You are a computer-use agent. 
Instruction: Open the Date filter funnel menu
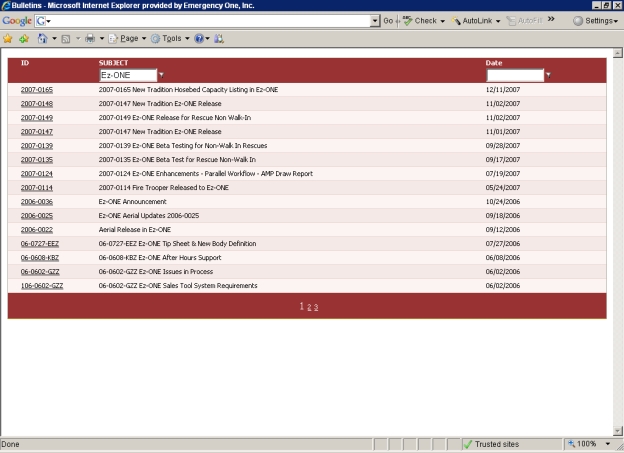(548, 75)
